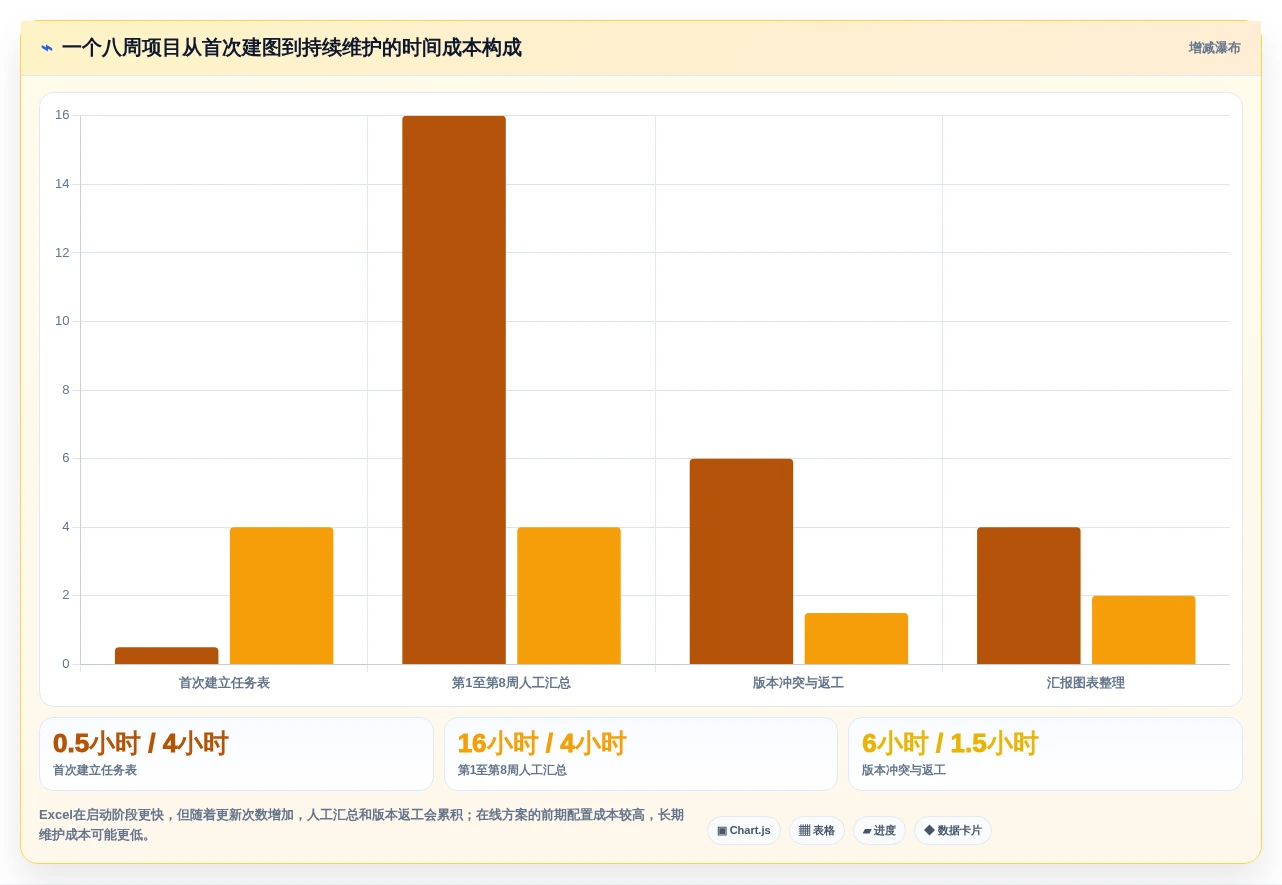Screen dimensions: 1282x885
Task: Select the 表格 tag chip
Action: [x=817, y=831]
